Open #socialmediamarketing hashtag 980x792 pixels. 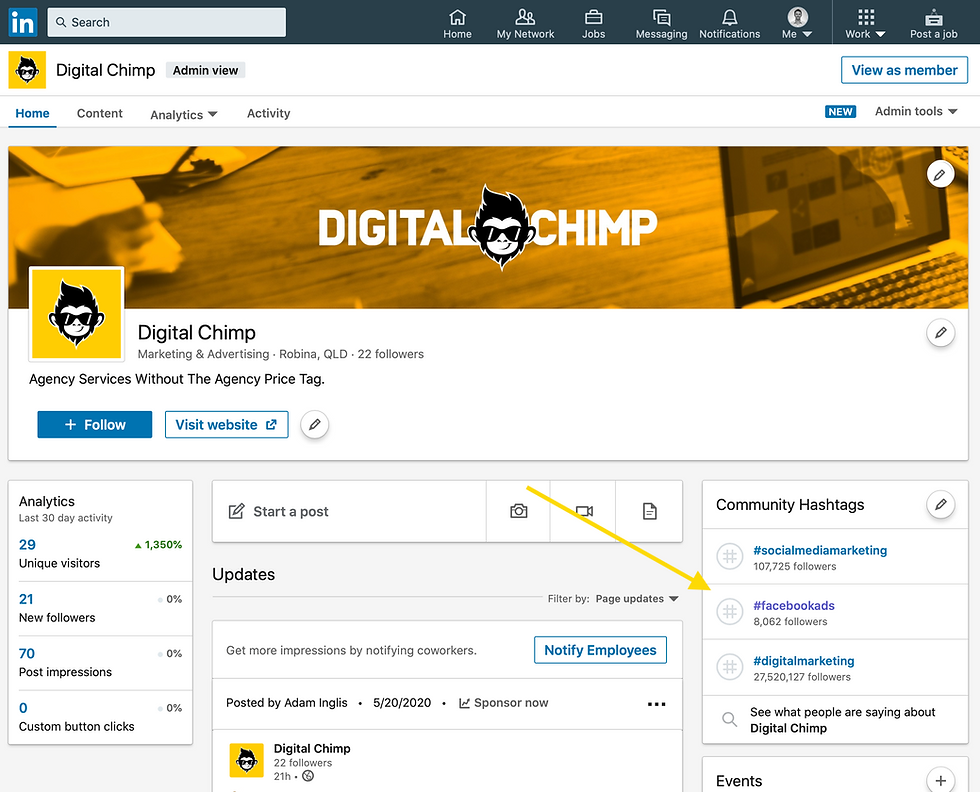[x=820, y=550]
